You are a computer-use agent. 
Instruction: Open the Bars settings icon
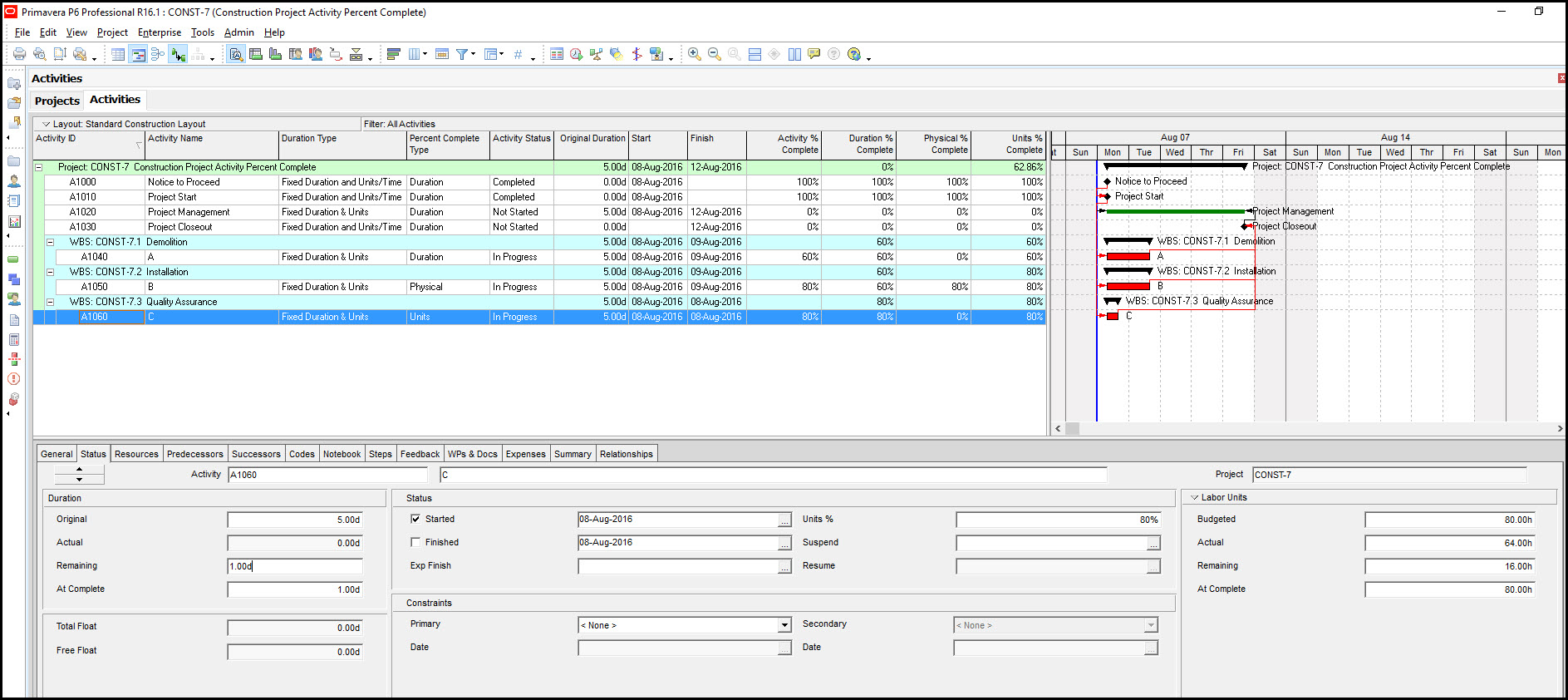(x=394, y=54)
